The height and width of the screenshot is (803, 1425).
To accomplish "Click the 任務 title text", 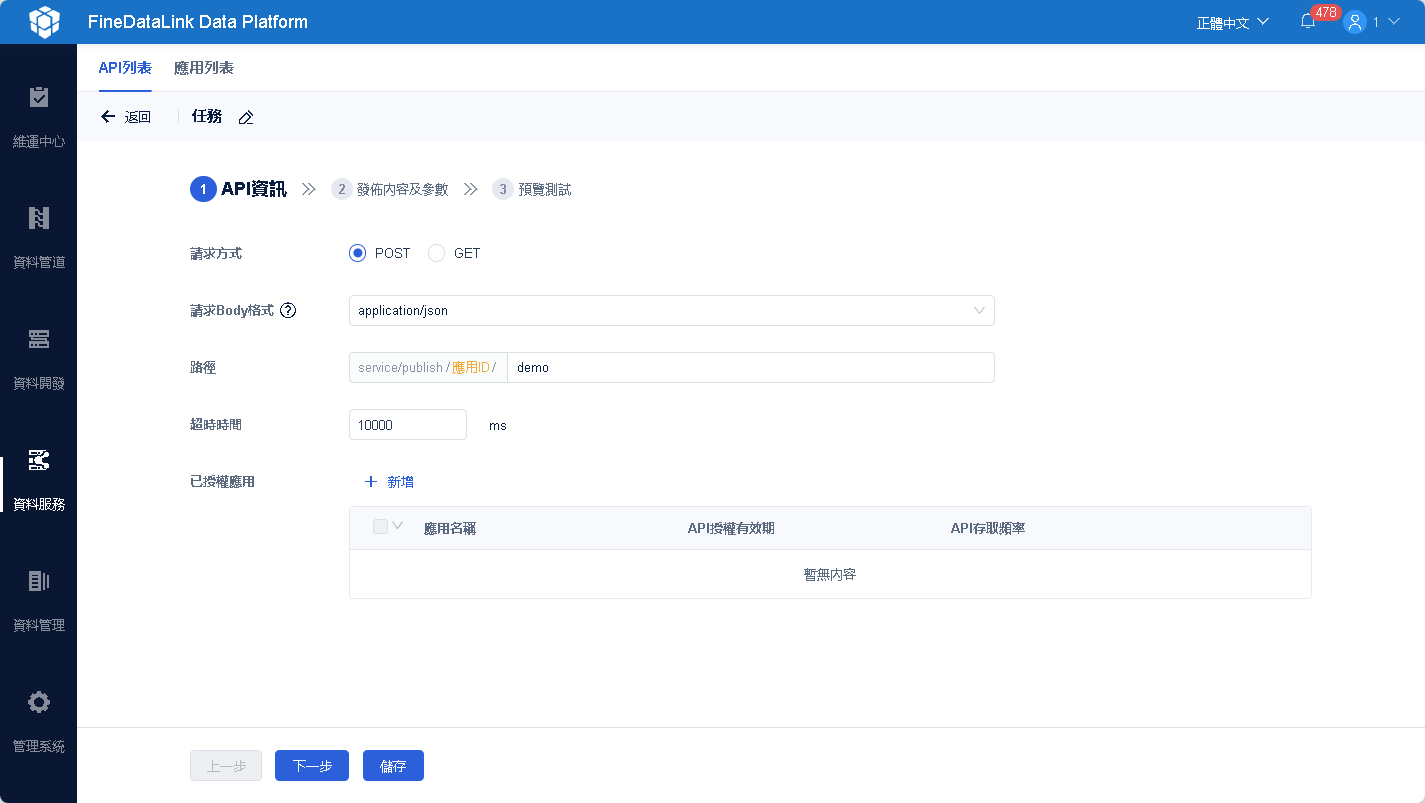I will click(207, 116).
